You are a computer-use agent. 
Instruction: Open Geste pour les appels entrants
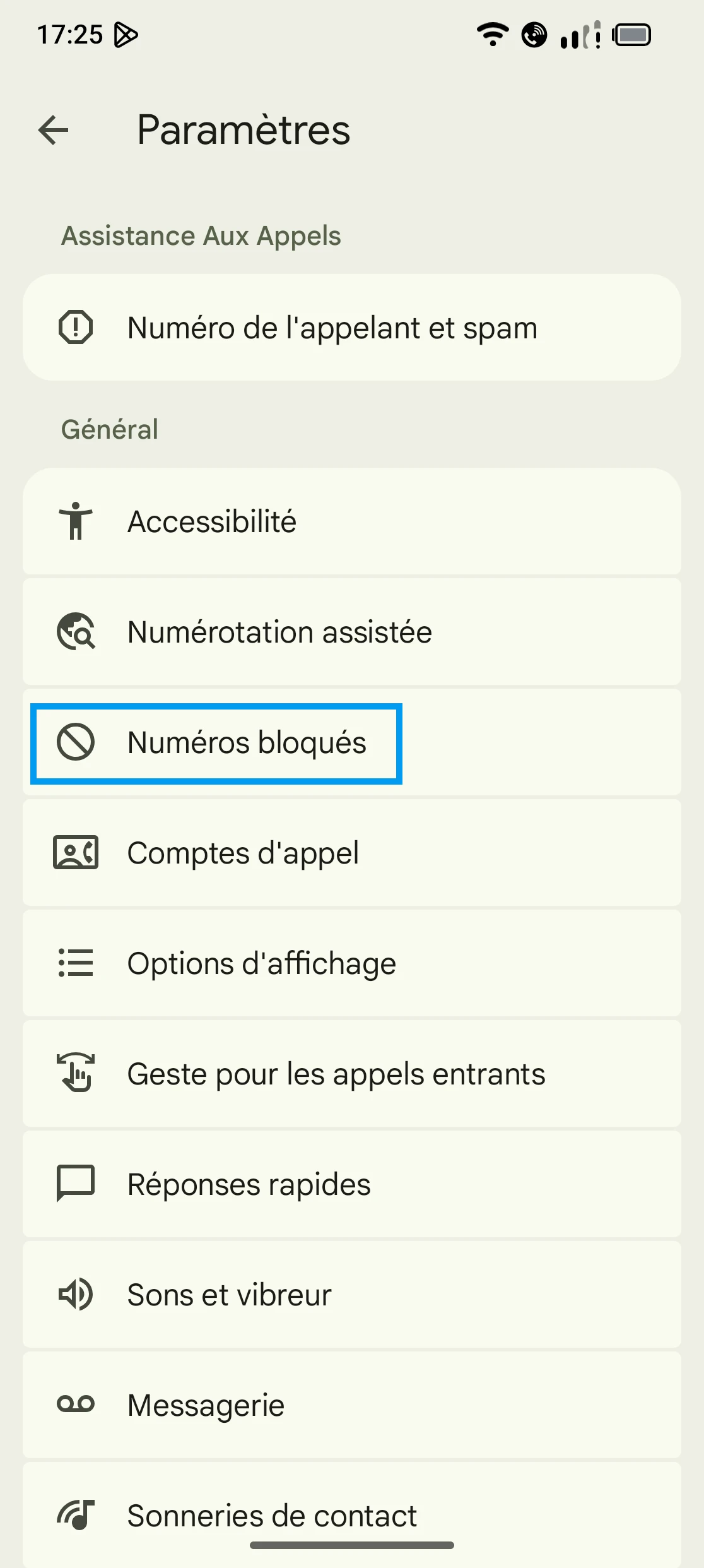pos(336,1073)
